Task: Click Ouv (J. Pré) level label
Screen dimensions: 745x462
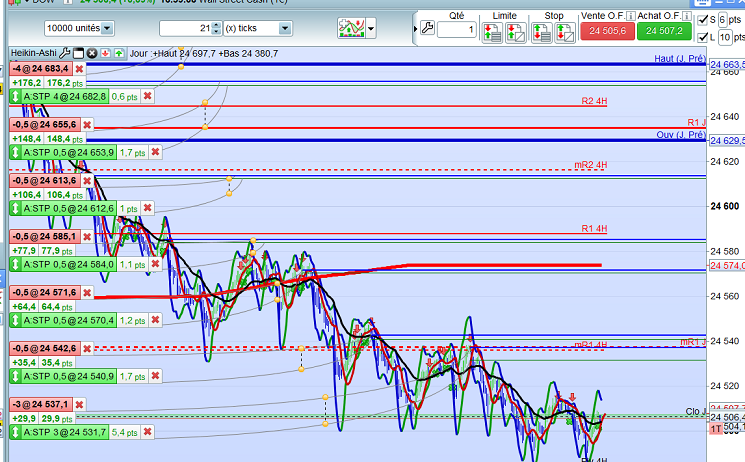Action: [x=681, y=135]
